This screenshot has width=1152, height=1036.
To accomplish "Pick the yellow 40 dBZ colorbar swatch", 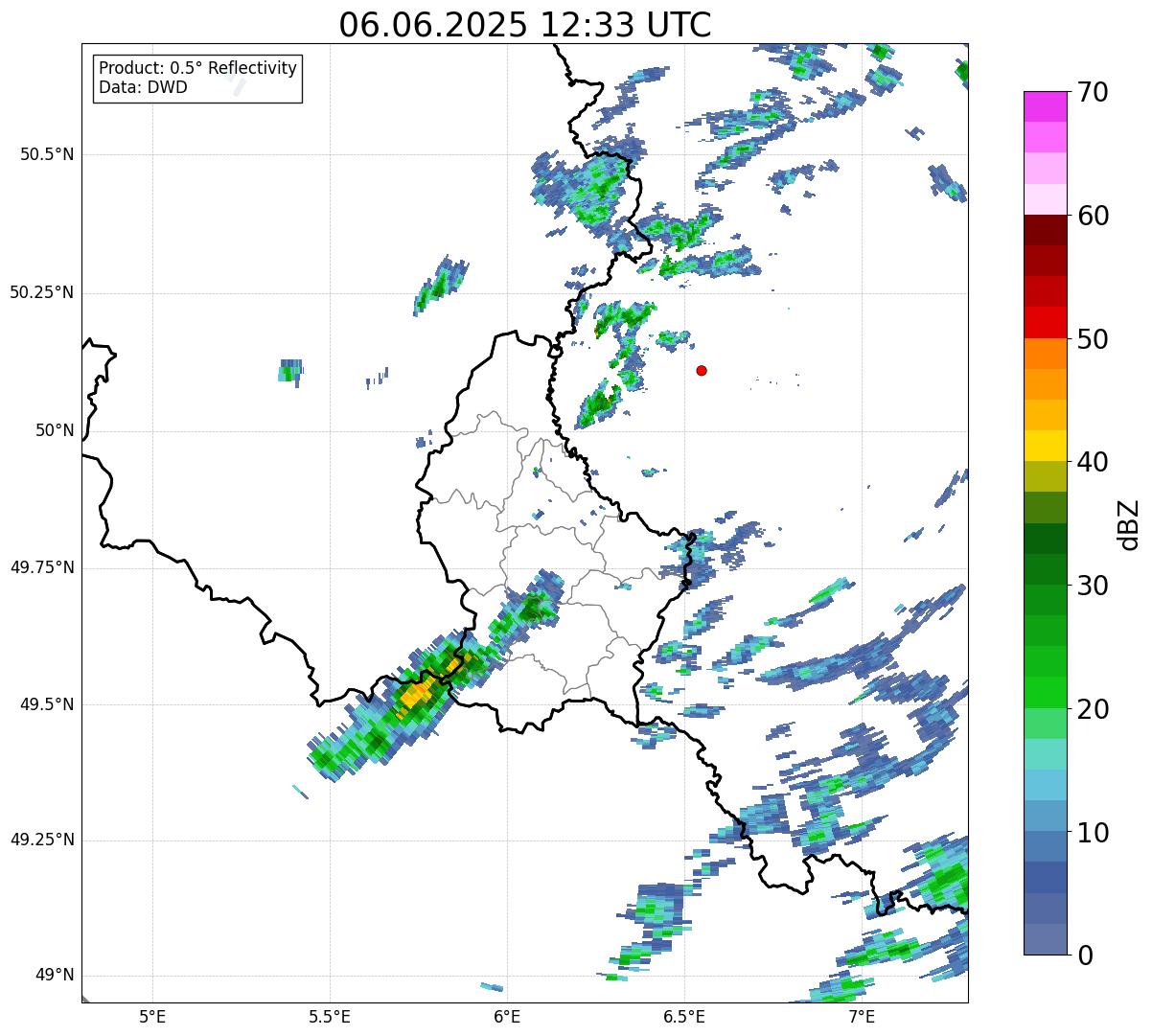I will pyautogui.click(x=1045, y=447).
